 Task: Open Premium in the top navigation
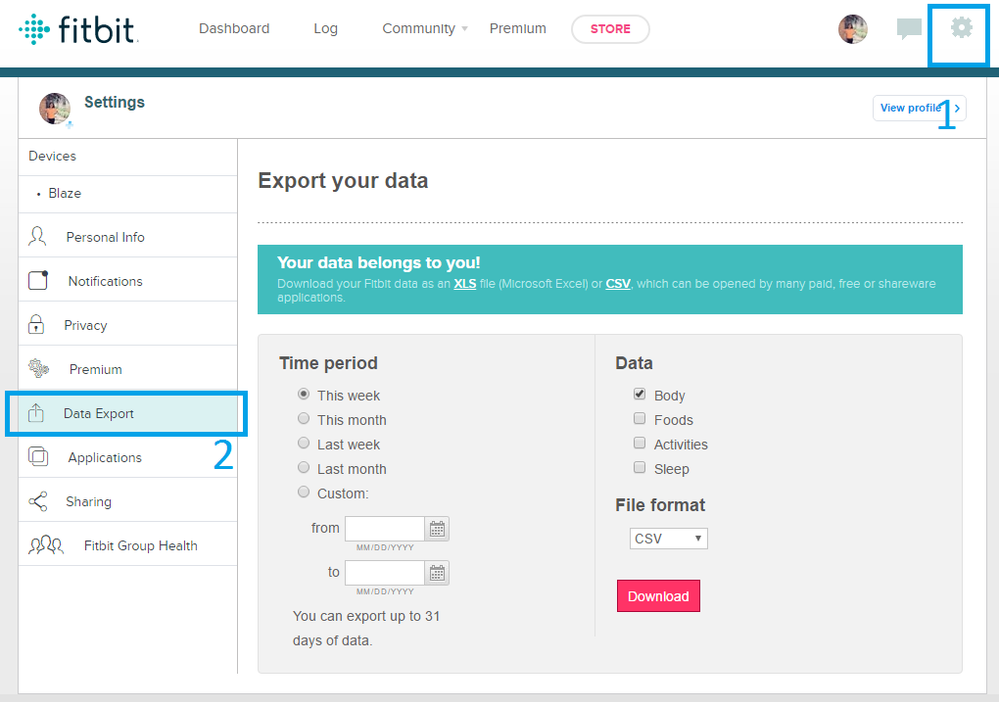518,29
